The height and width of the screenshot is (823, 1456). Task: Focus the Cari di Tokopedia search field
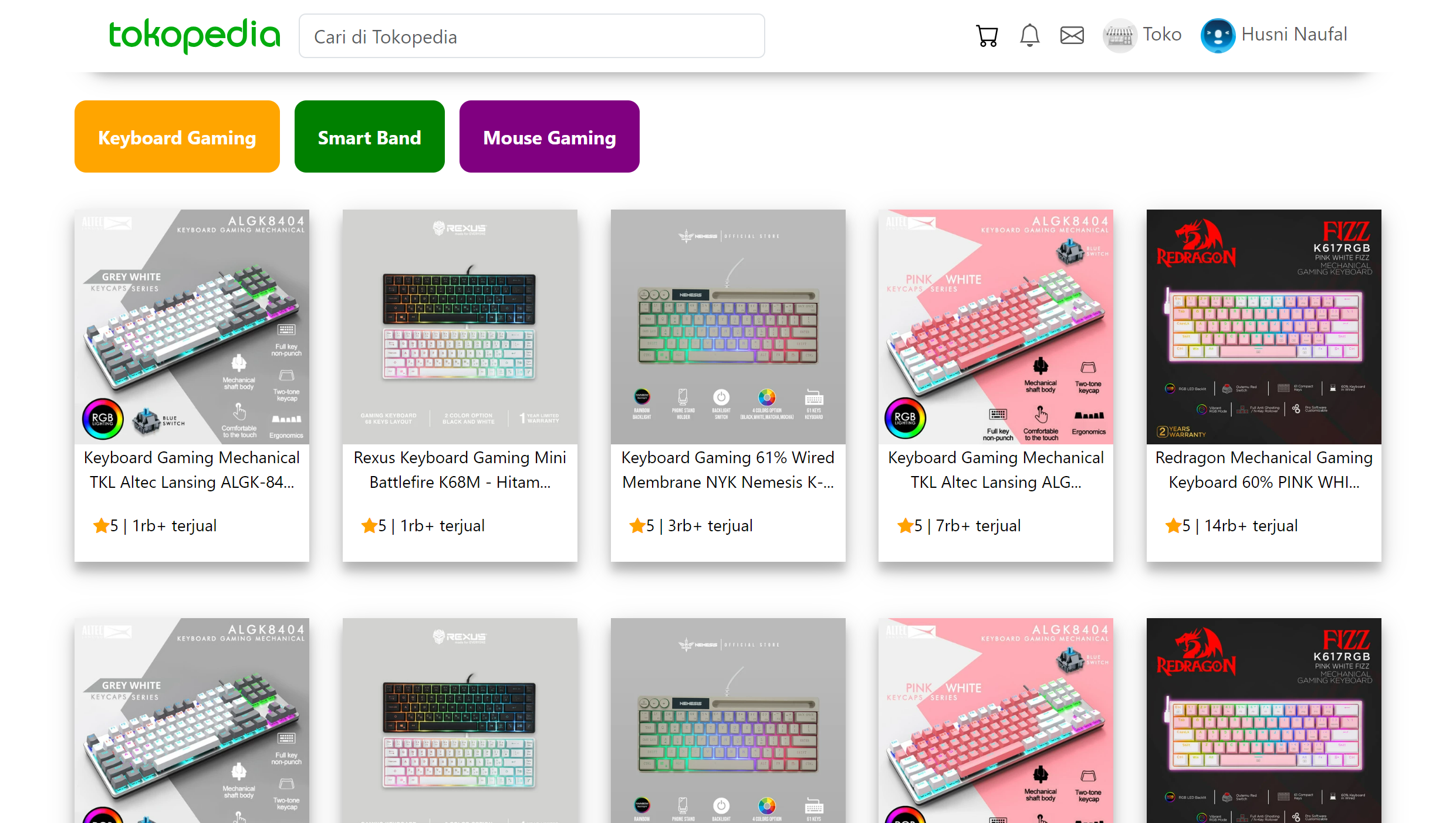click(532, 36)
